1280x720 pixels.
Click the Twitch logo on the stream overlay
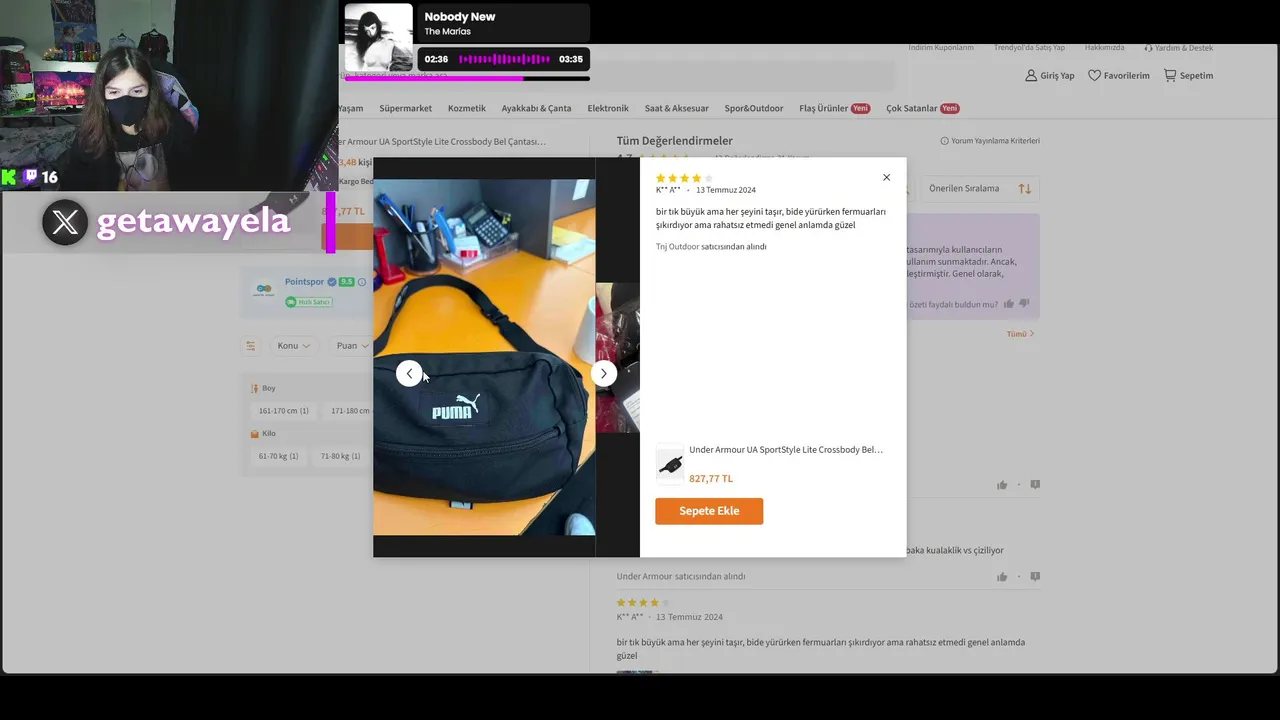[x=31, y=176]
